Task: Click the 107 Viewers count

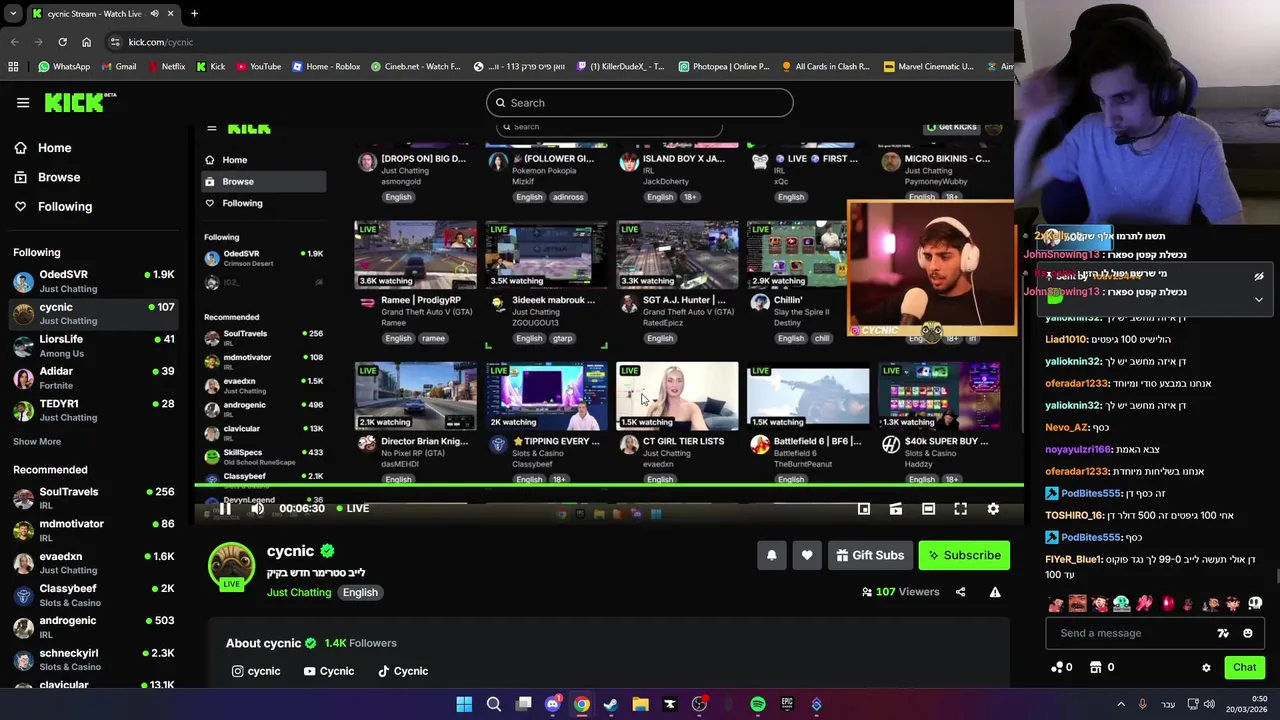Action: tap(900, 592)
